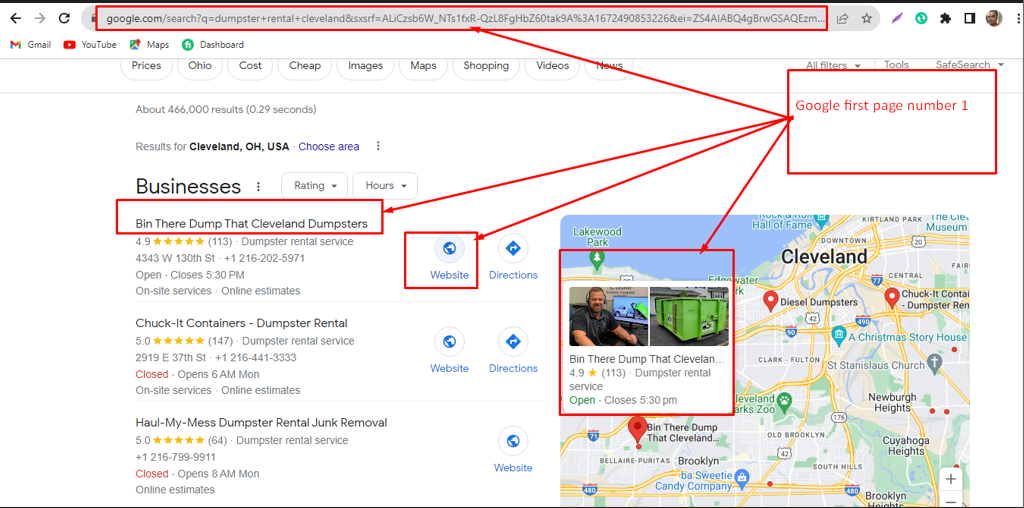Screen dimensions: 1024x508
Task: Open the three-dot menu beside Businesses heading
Action: [x=259, y=186]
